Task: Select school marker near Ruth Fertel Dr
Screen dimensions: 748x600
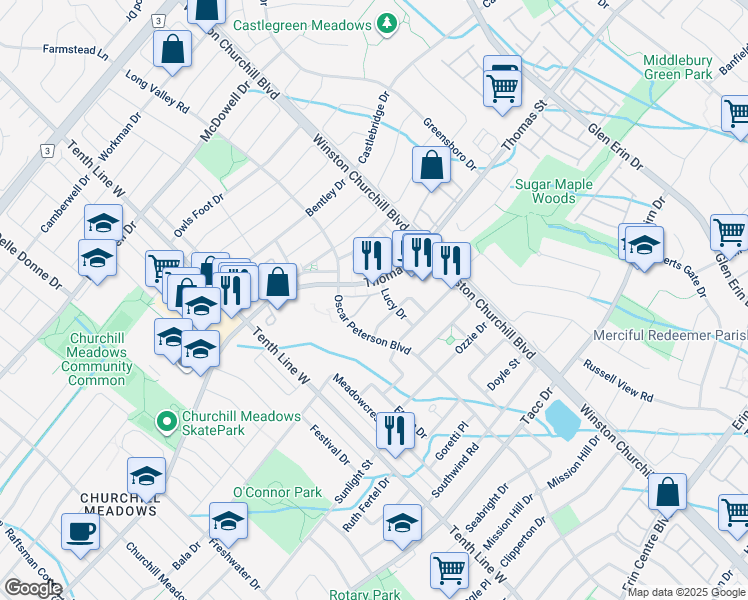Action: tap(403, 525)
